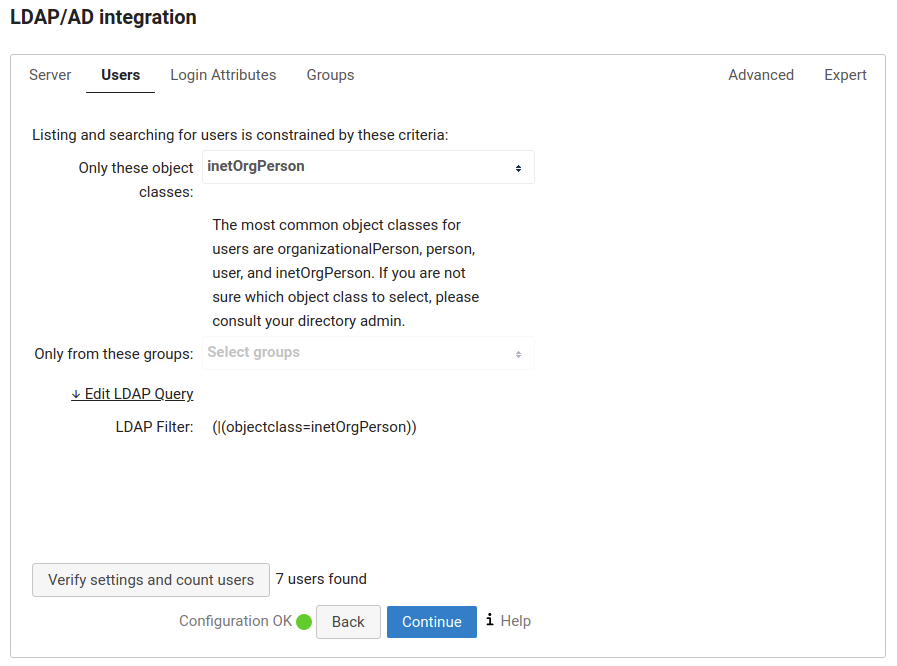Expand the Edit LDAP Query section
This screenshot has height=666, width=897.
[138, 394]
